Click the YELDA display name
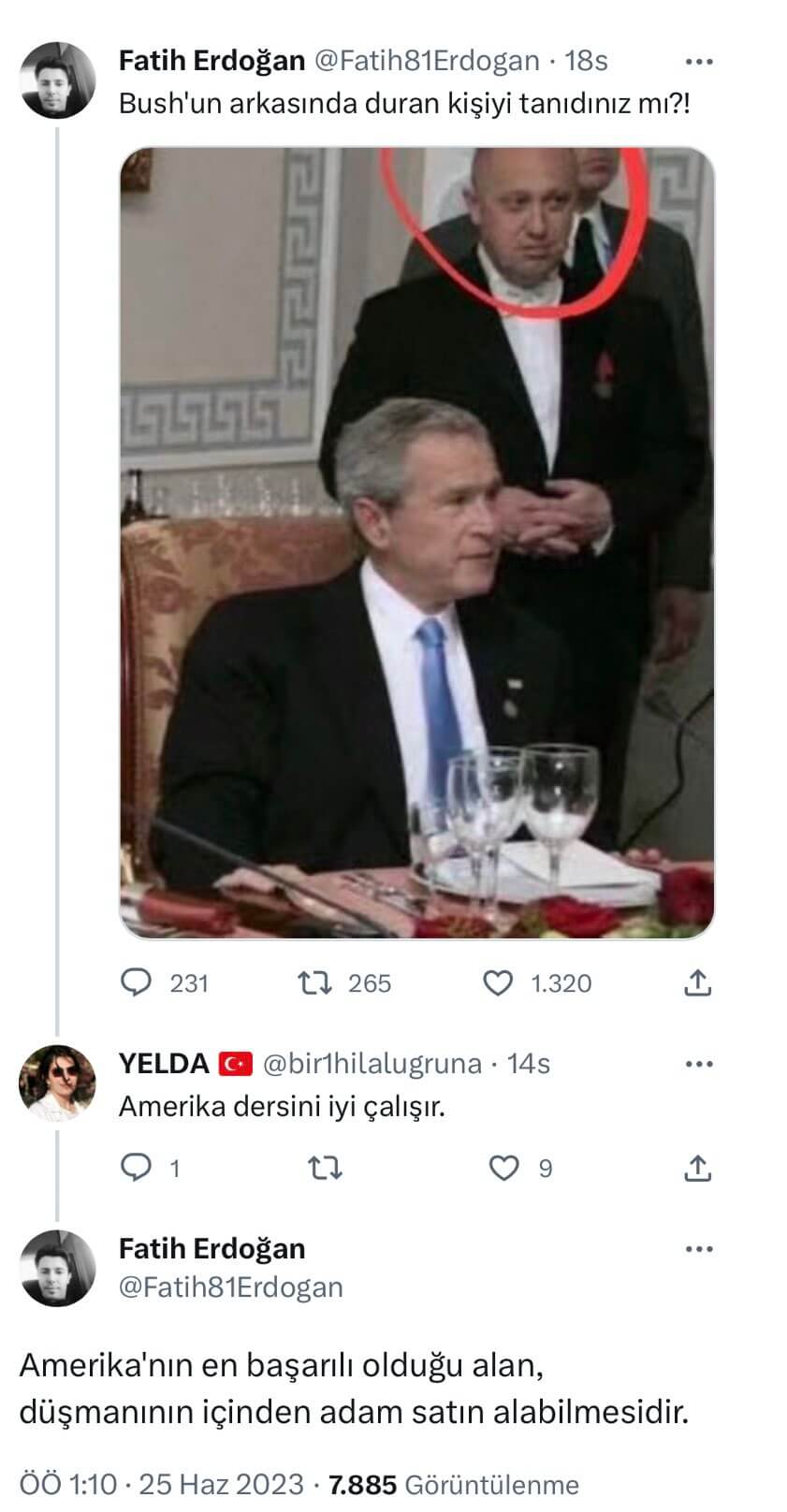 pyautogui.click(x=164, y=1065)
